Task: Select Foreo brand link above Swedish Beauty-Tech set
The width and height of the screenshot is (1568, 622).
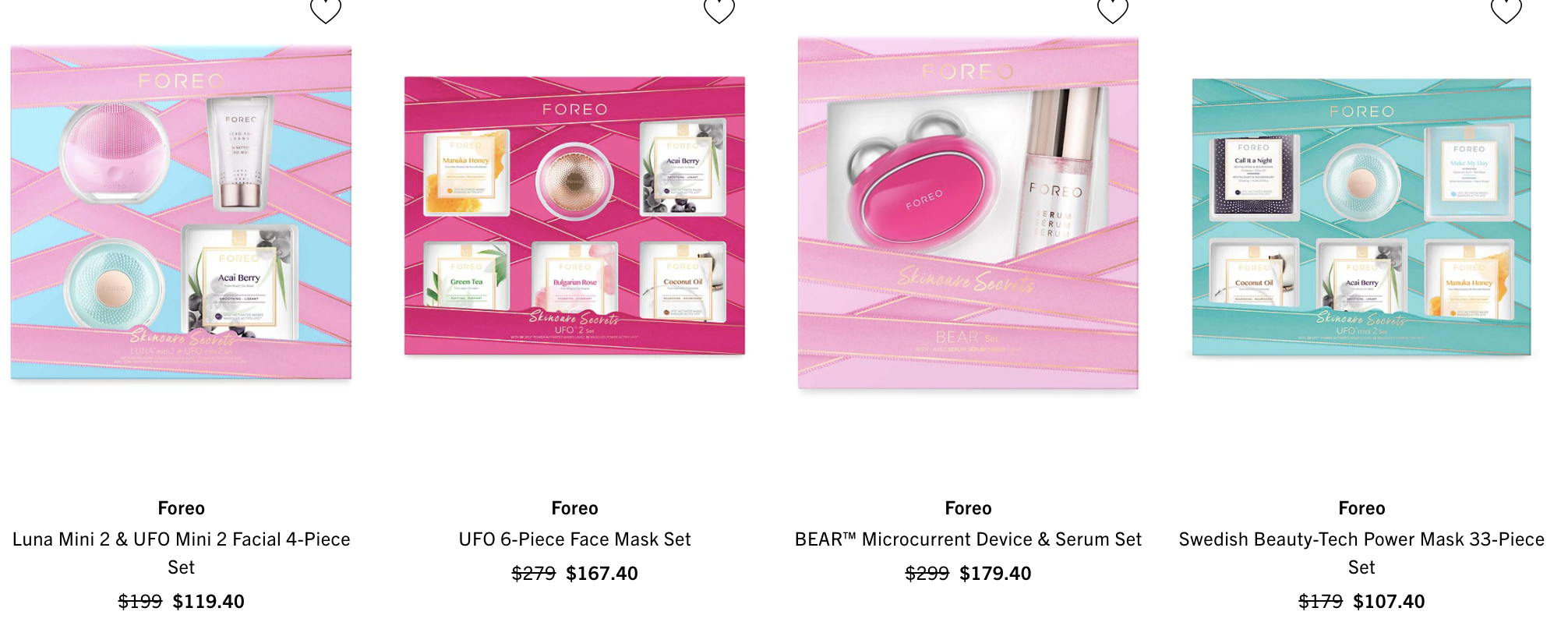Action: click(1362, 508)
